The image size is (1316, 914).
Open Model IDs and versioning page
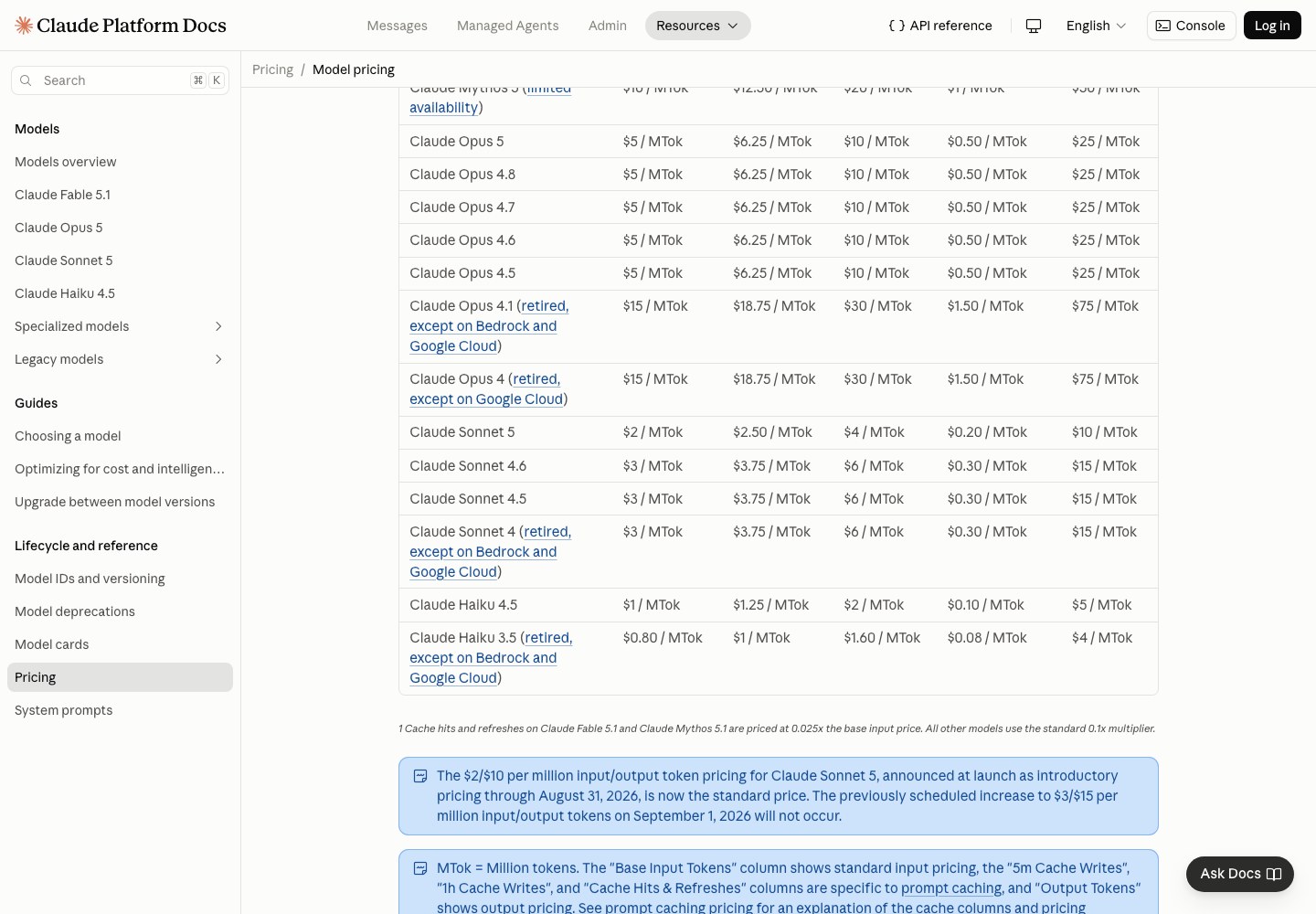tap(120, 579)
